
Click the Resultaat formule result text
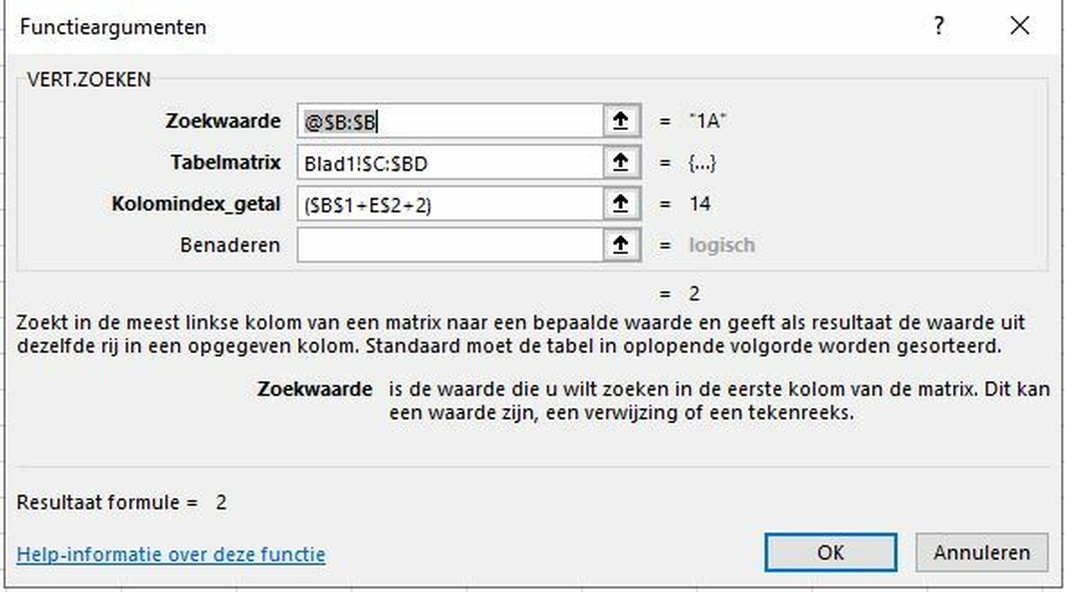coord(122,502)
